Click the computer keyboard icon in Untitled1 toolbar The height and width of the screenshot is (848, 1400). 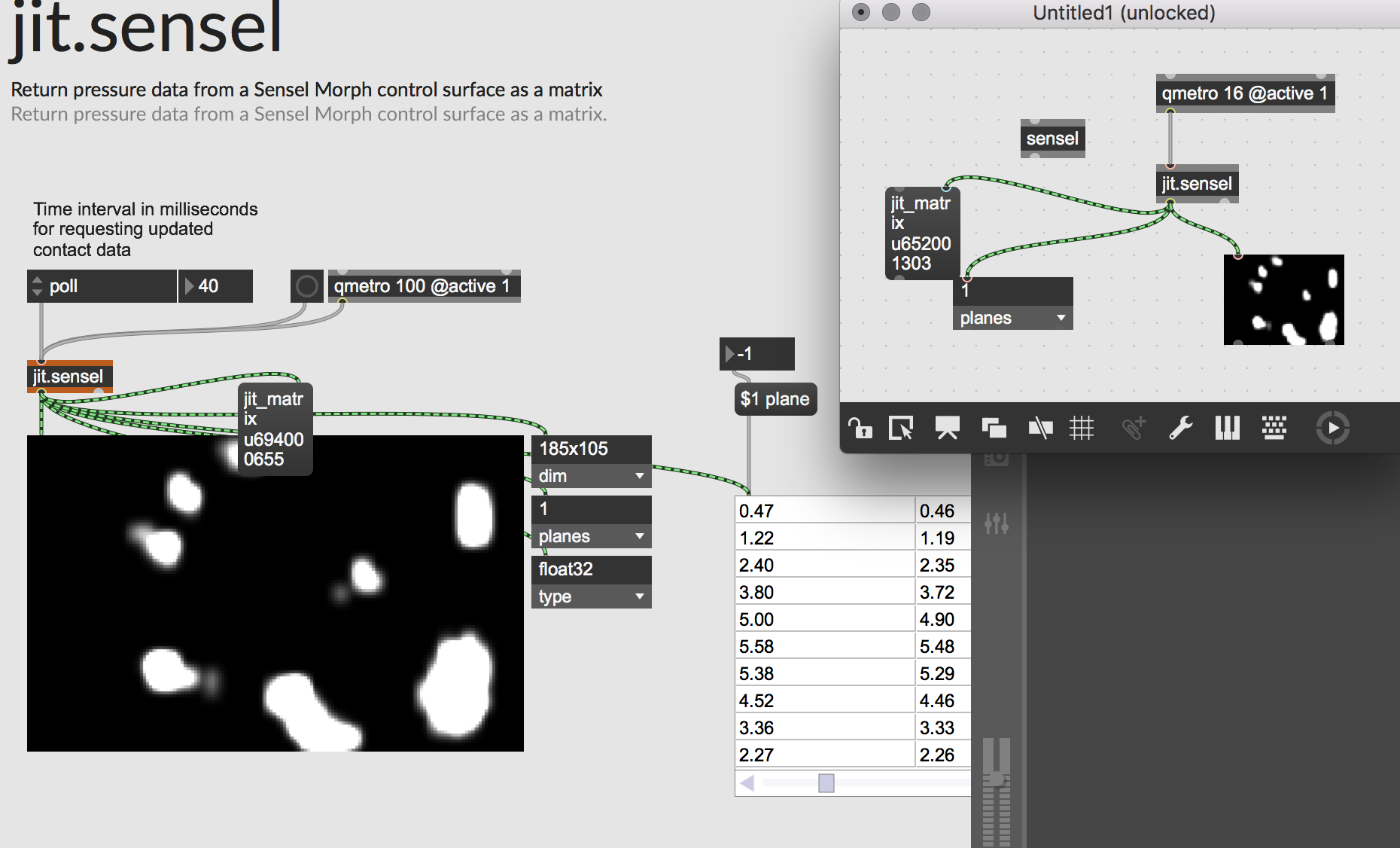[1274, 429]
